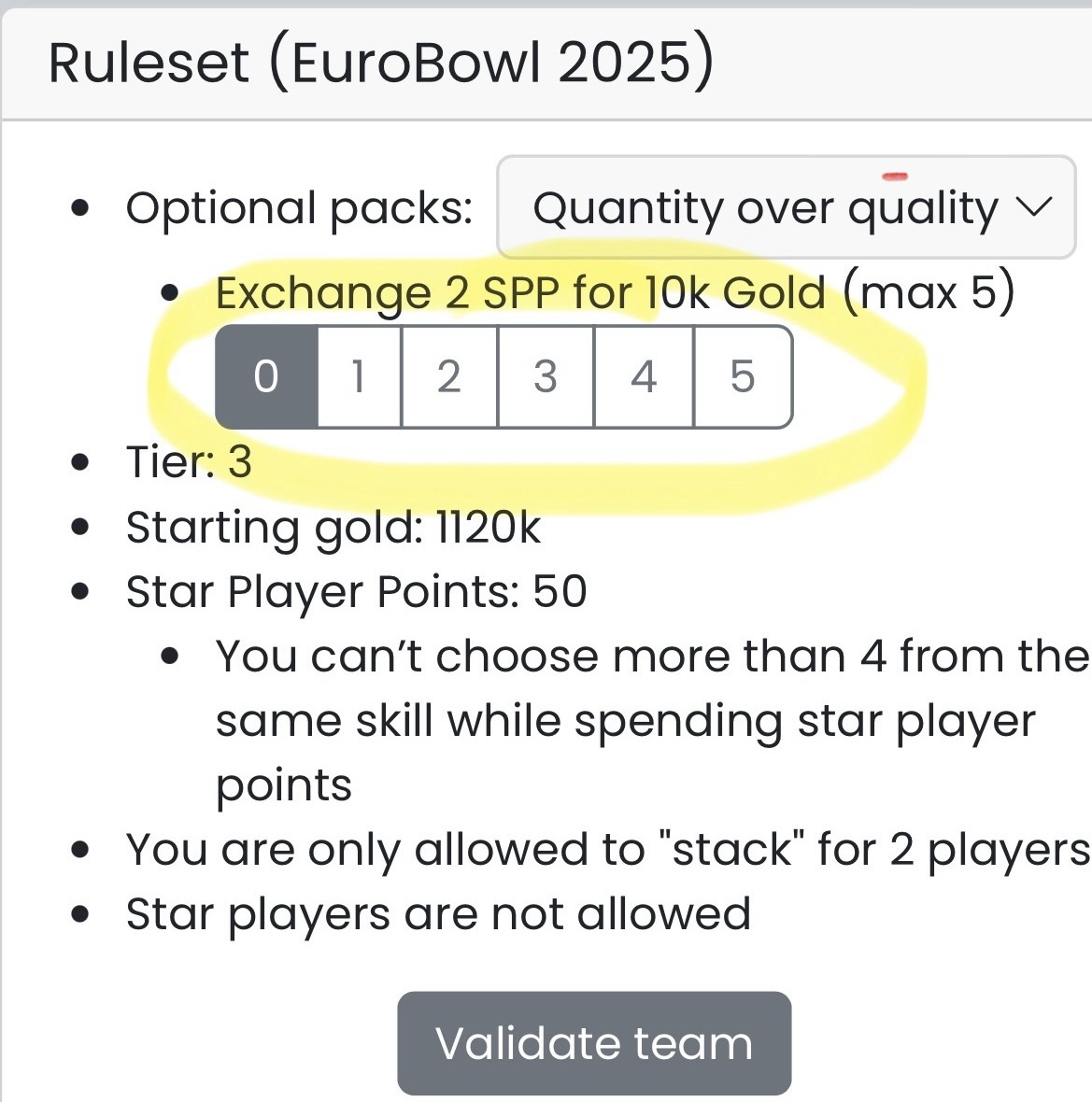Viewport: 1092px width, 1102px height.
Task: Click the chevron arrow beside Quantity over quality
Action: pos(1033,206)
